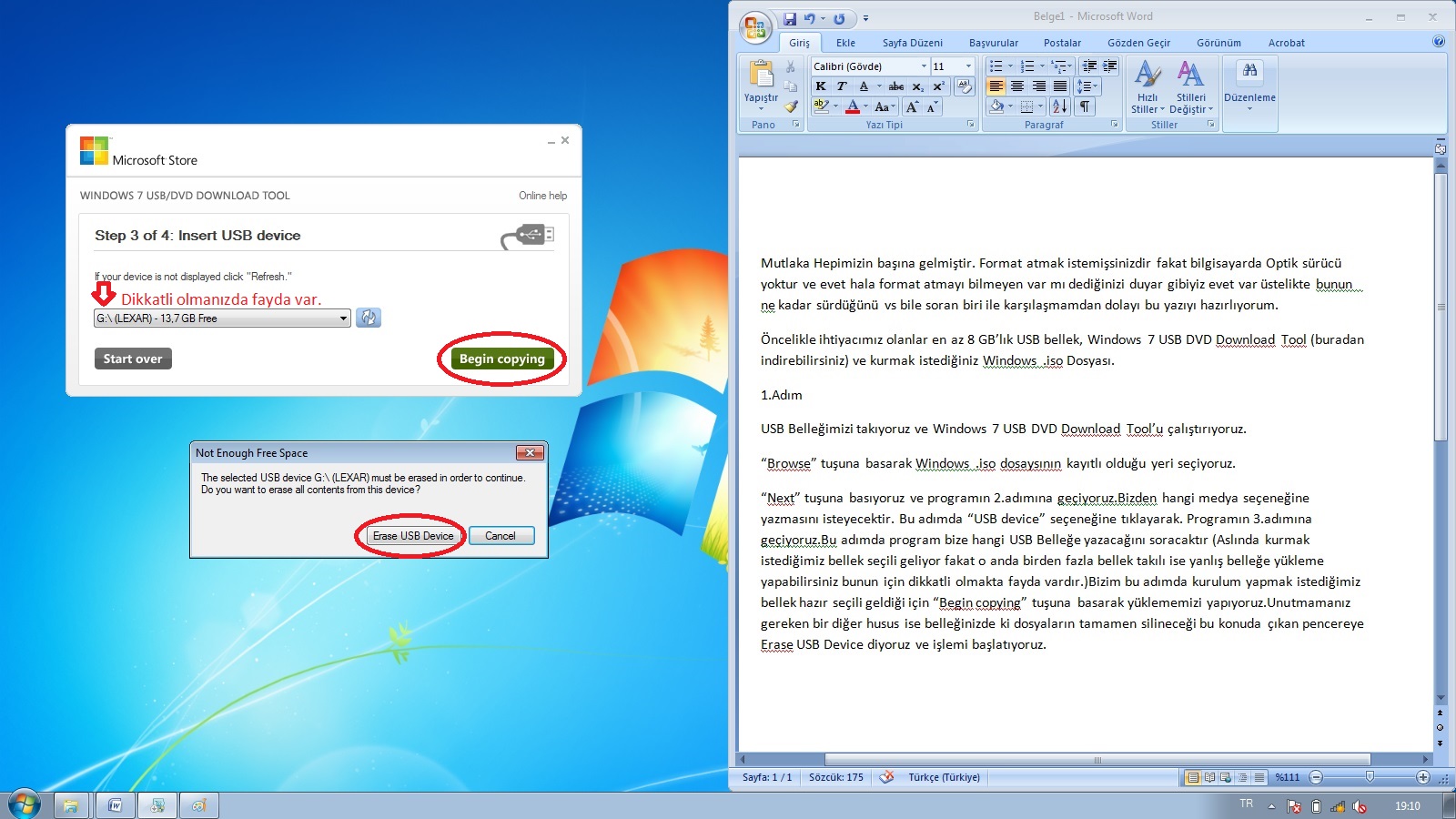Decrease paragraph indent
The image size is (1456, 819).
(x=1089, y=66)
